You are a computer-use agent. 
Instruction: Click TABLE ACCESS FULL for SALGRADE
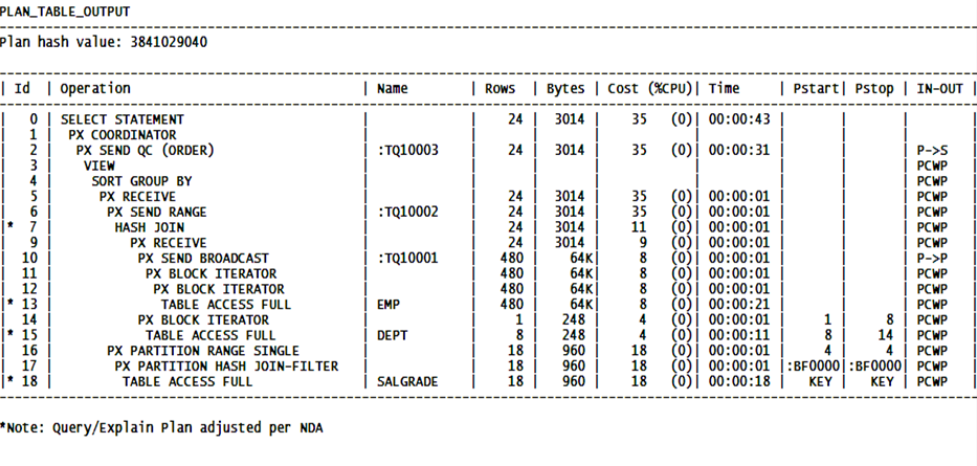pyautogui.click(x=187, y=381)
